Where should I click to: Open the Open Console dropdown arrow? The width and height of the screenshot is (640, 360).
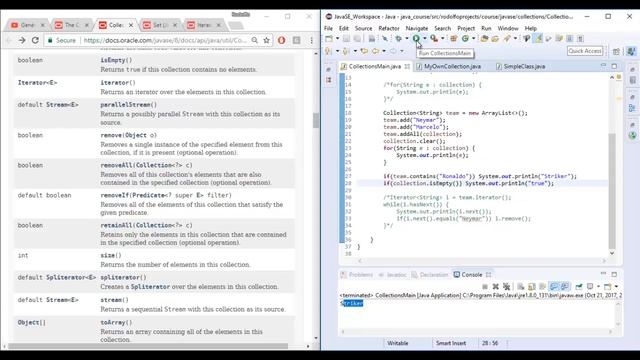pyautogui.click(x=616, y=287)
